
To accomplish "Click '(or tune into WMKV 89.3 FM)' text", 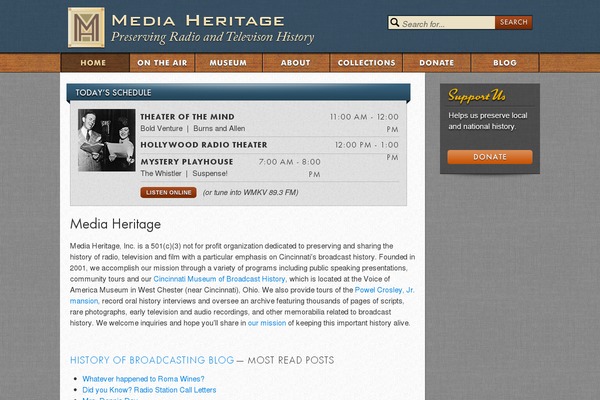I will (x=251, y=193).
